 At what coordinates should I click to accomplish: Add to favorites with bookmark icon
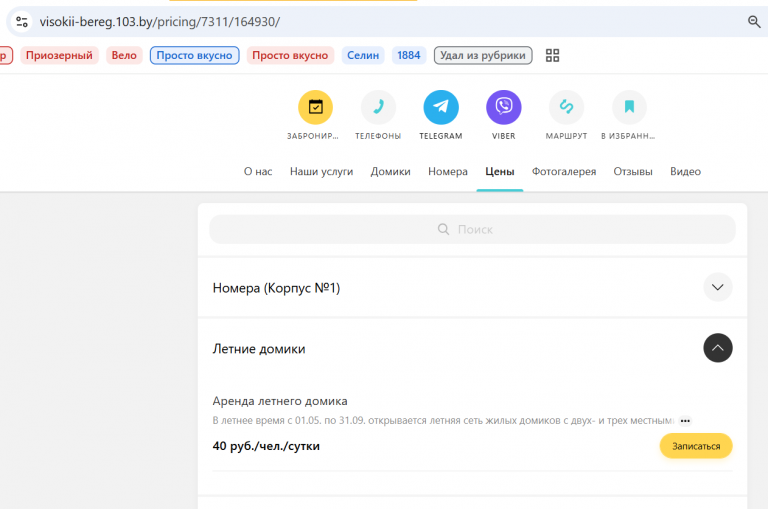point(629,107)
